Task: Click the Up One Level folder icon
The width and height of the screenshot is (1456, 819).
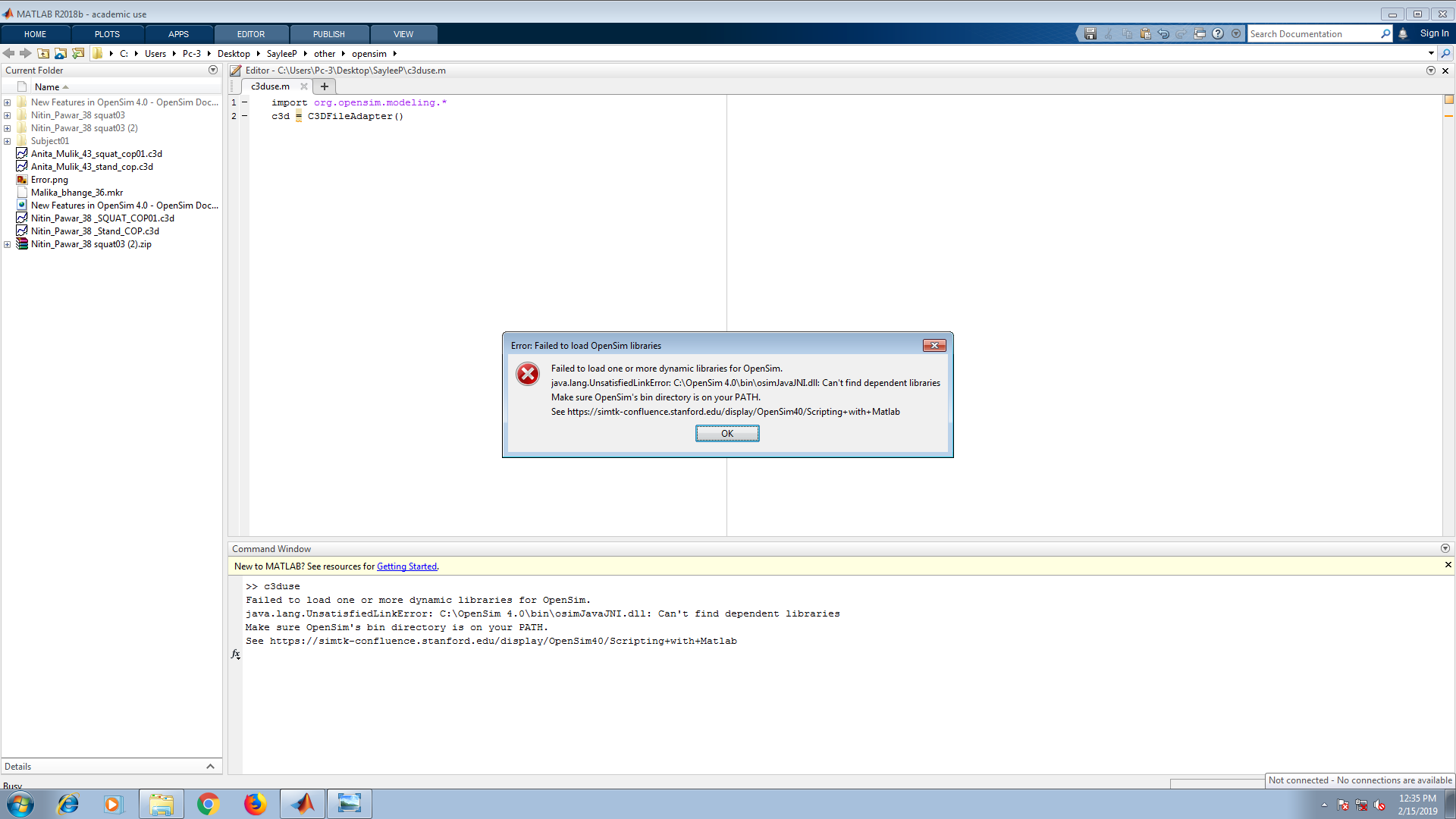Action: (43, 53)
